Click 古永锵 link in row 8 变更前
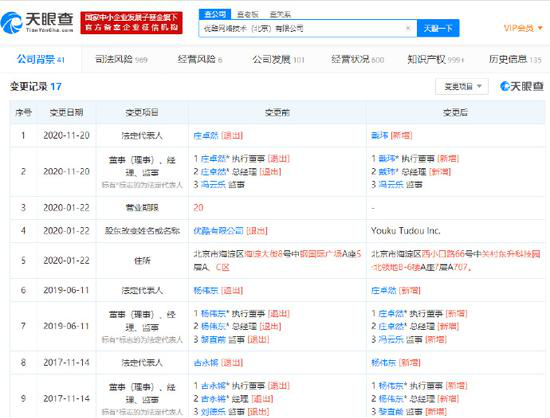Image resolution: width=550 pixels, height=418 pixels. [x=206, y=363]
